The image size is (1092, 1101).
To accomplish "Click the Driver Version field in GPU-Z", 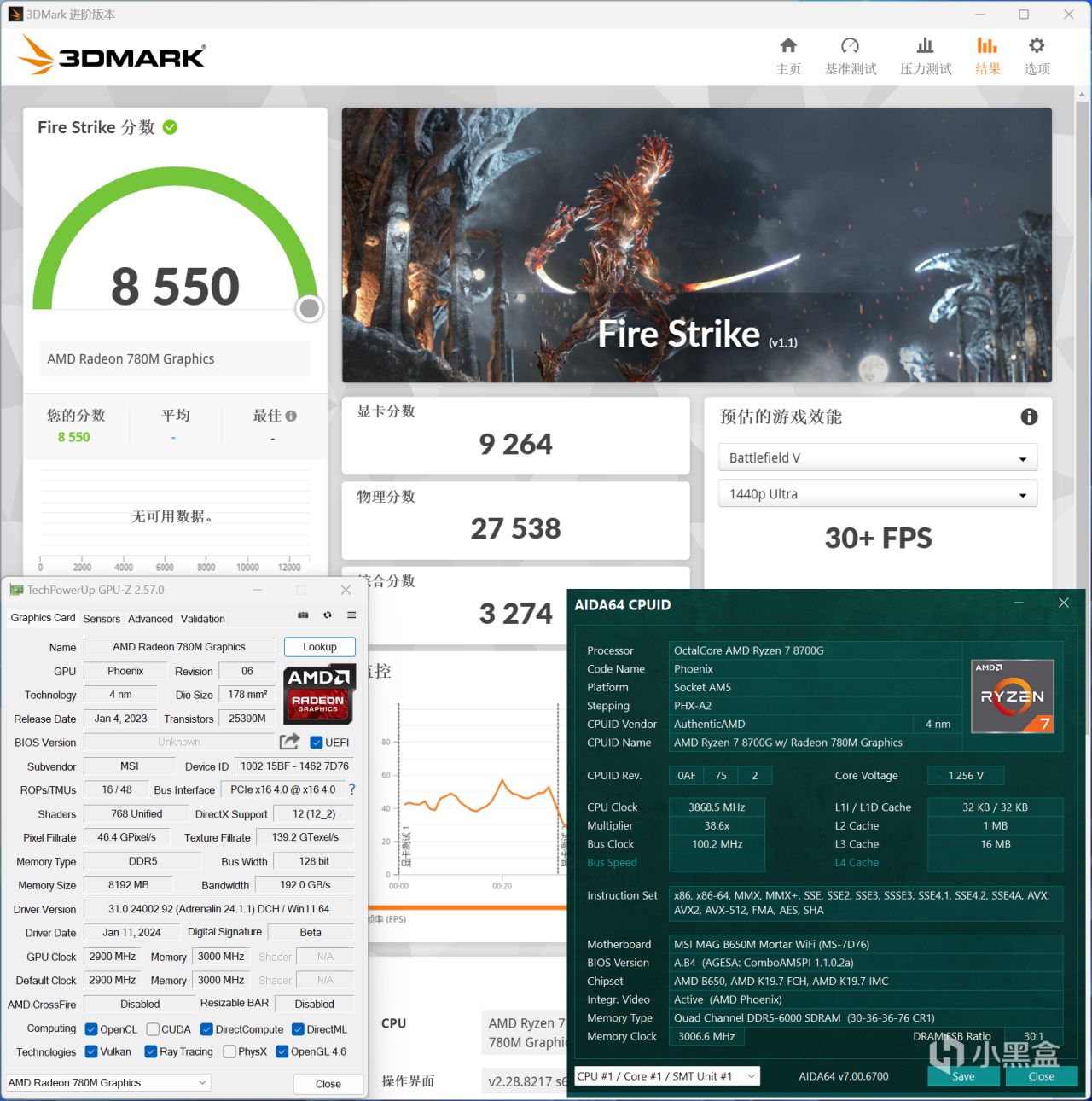I will pyautogui.click(x=218, y=909).
